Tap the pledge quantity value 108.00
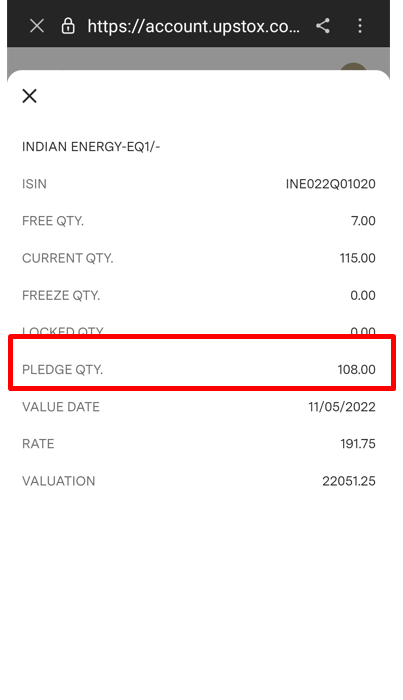Screen dimensions: 403x700 coord(357,370)
